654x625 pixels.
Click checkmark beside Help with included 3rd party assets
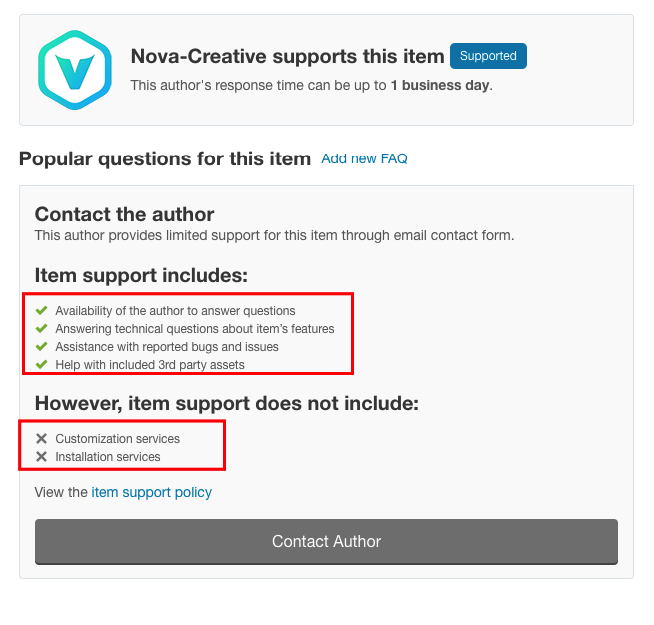[41, 364]
